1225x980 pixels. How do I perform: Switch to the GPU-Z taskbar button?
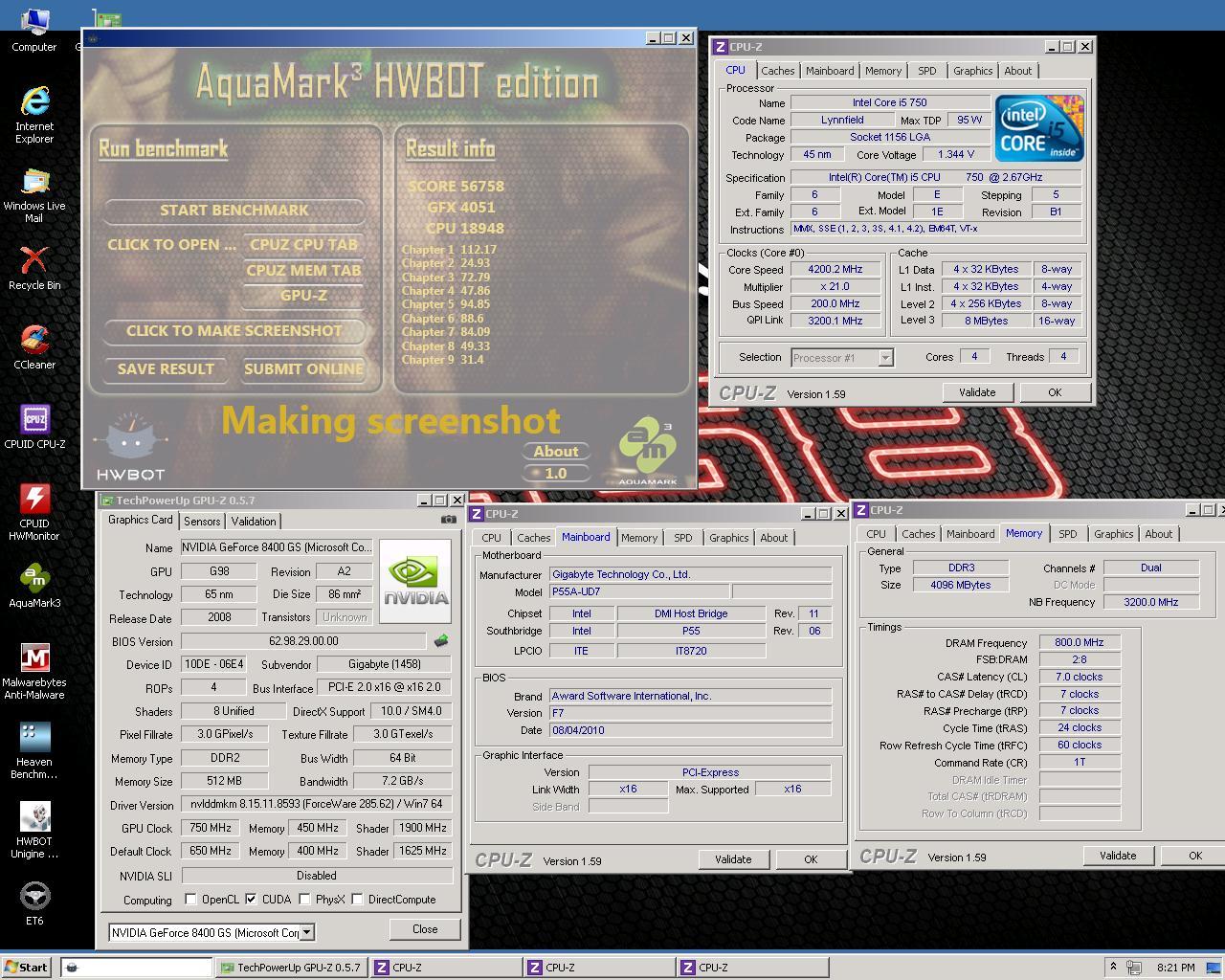[291, 968]
